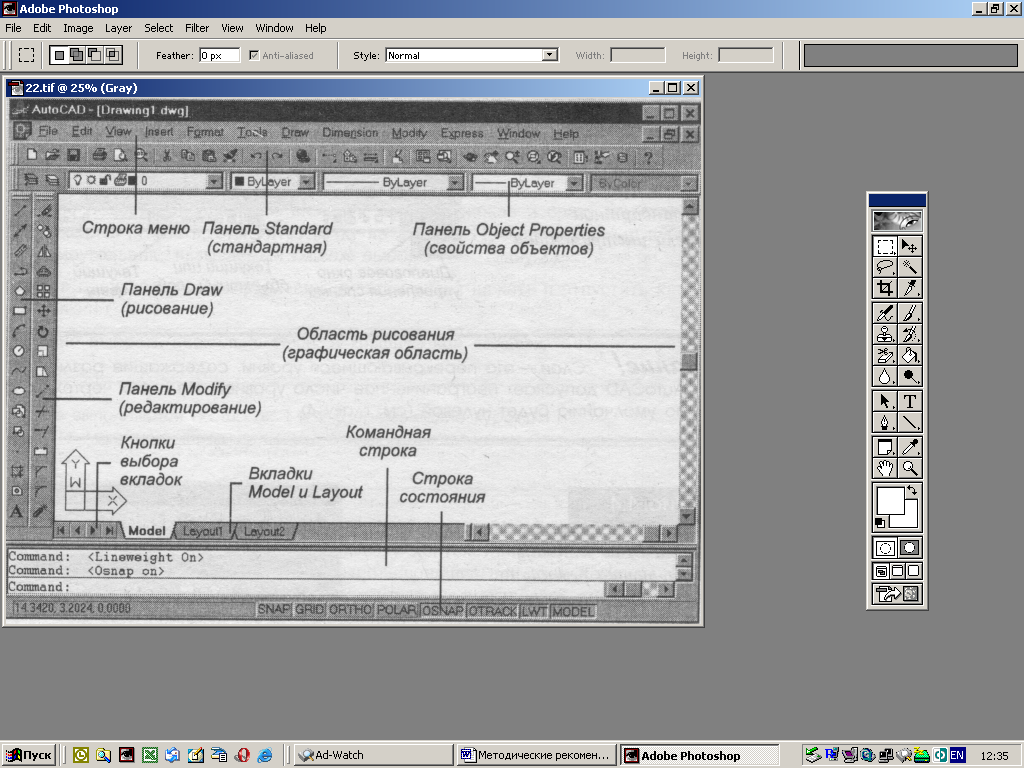Image resolution: width=1024 pixels, height=768 pixels.
Task: Open the Пуск Start button
Action: [x=29, y=755]
